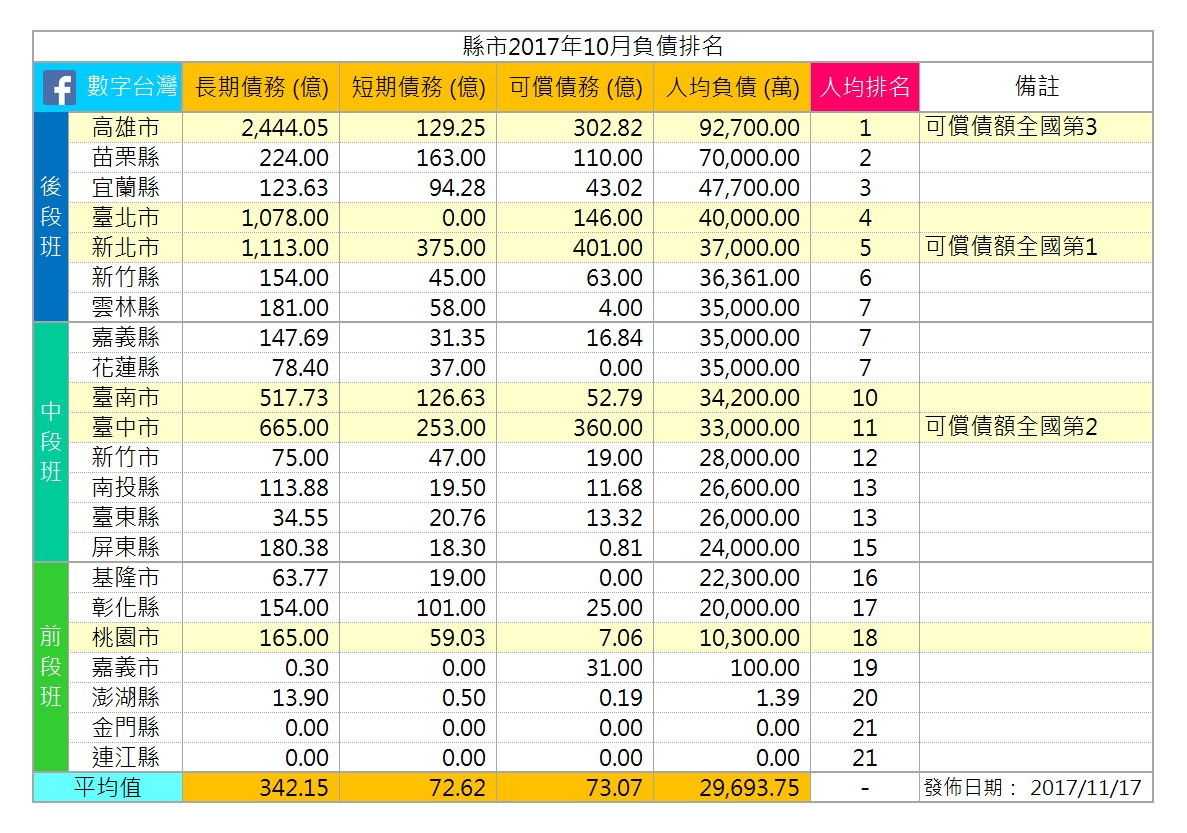Select the 彰化縣 row name cell
Image resolution: width=1187 pixels, height=833 pixels.
126,607
